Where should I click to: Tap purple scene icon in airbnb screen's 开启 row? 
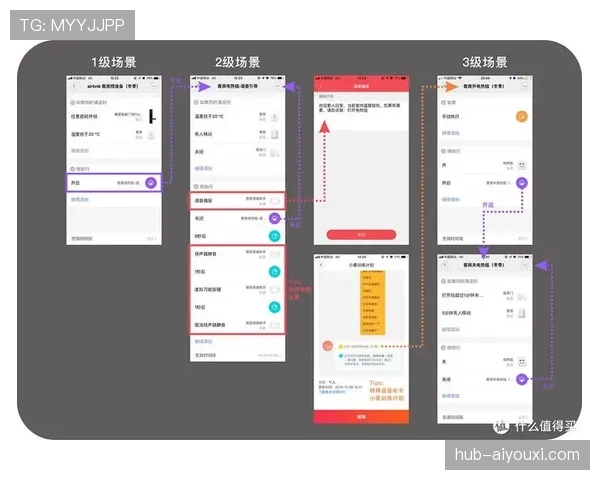(x=151, y=183)
